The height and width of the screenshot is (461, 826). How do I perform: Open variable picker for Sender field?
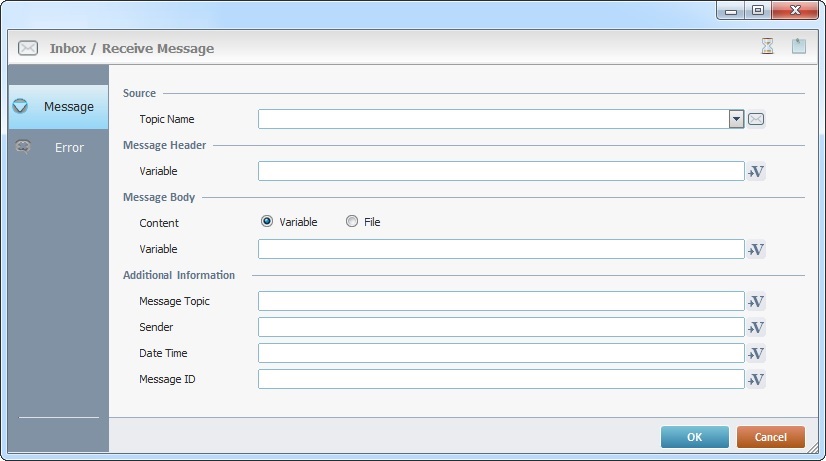756,328
